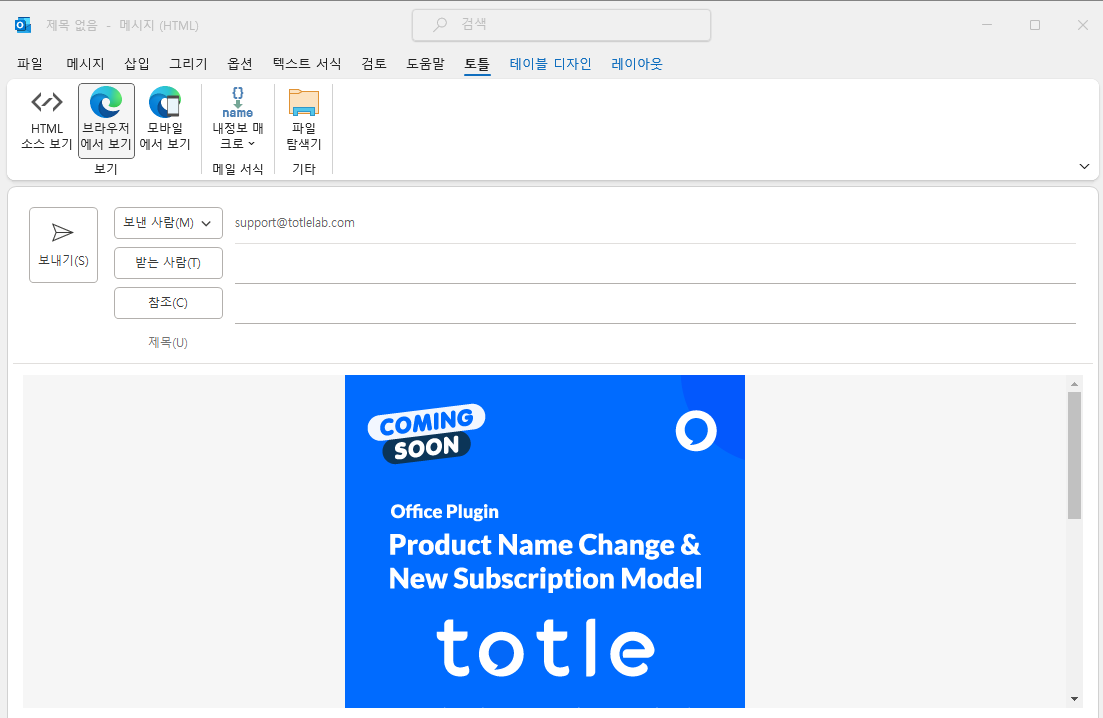Image resolution: width=1103 pixels, height=718 pixels.
Task: Click the Cc input field
Action: tap(655, 304)
